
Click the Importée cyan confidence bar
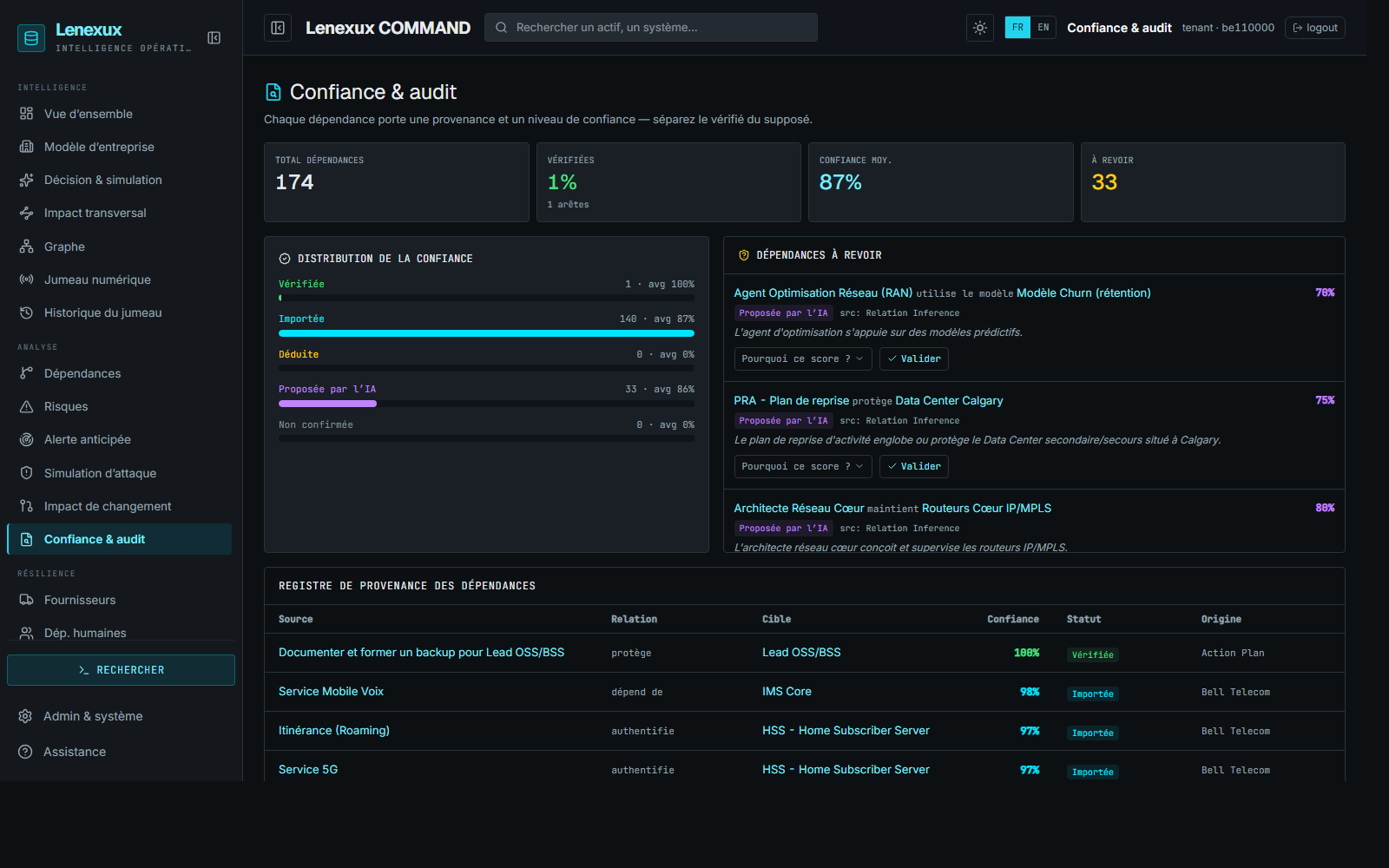pyautogui.click(x=486, y=333)
